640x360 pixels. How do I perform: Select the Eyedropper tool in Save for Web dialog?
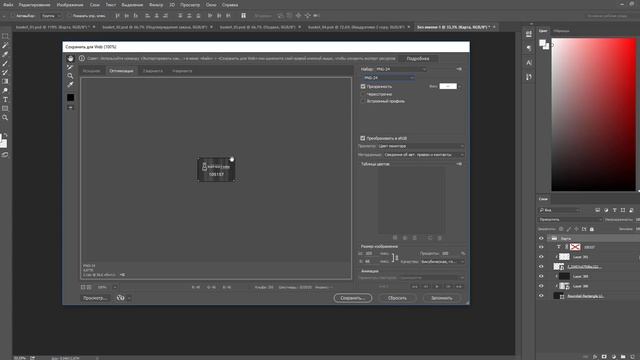[70, 85]
